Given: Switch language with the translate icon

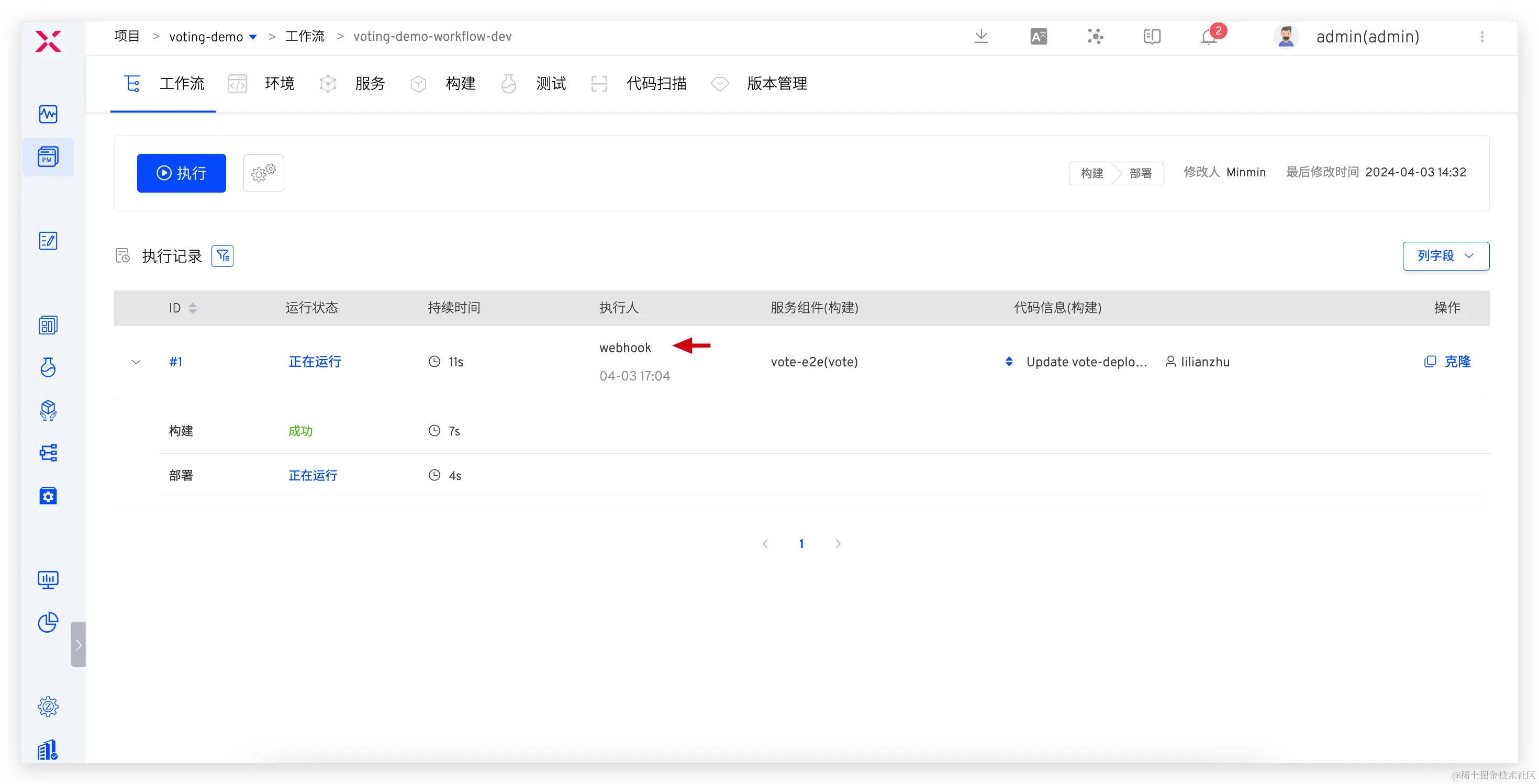Looking at the screenshot, I should pyautogui.click(x=1039, y=37).
